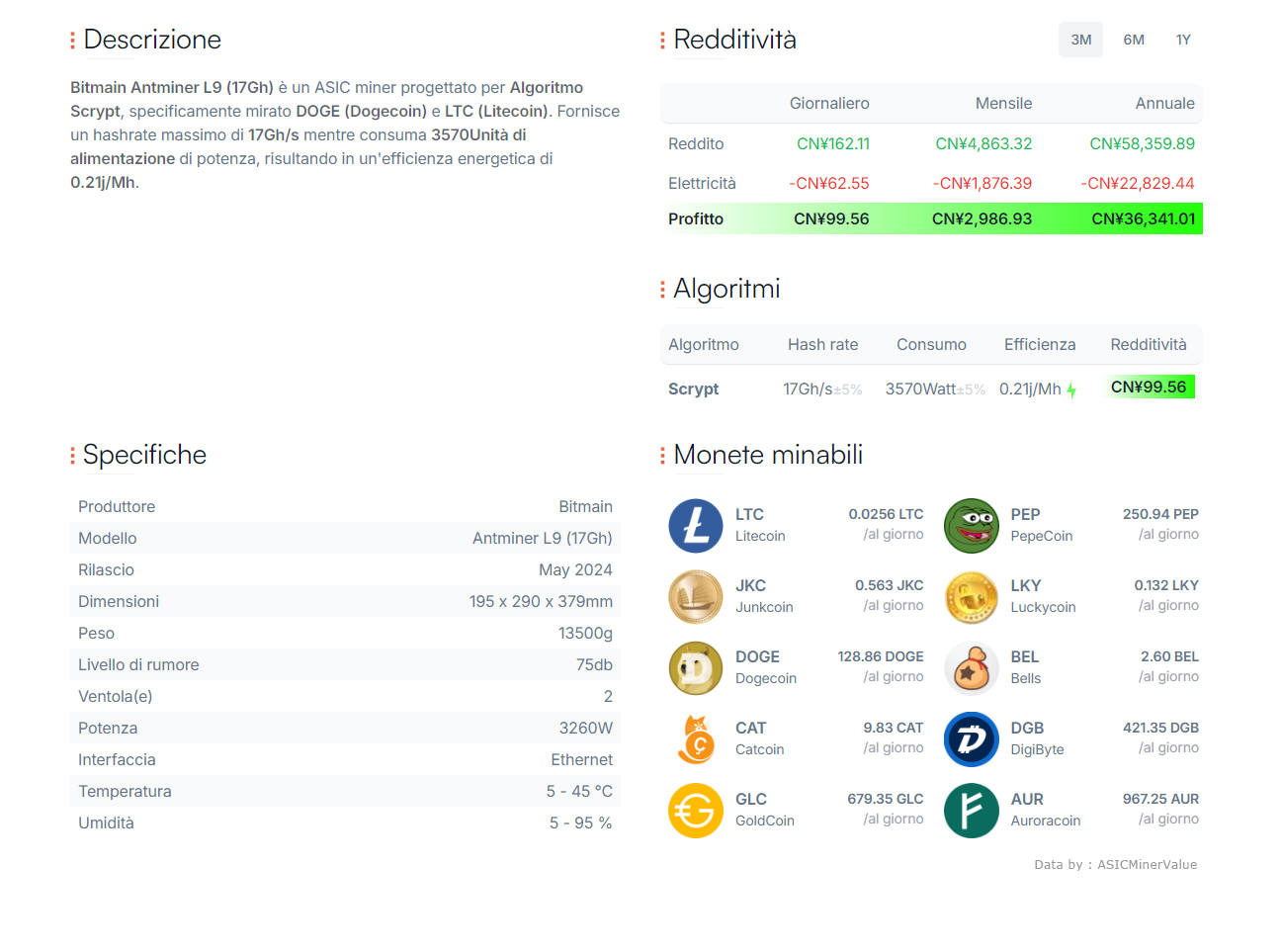Open the BEL coin link
Viewport: 1281px width, 952px height.
[1025, 656]
